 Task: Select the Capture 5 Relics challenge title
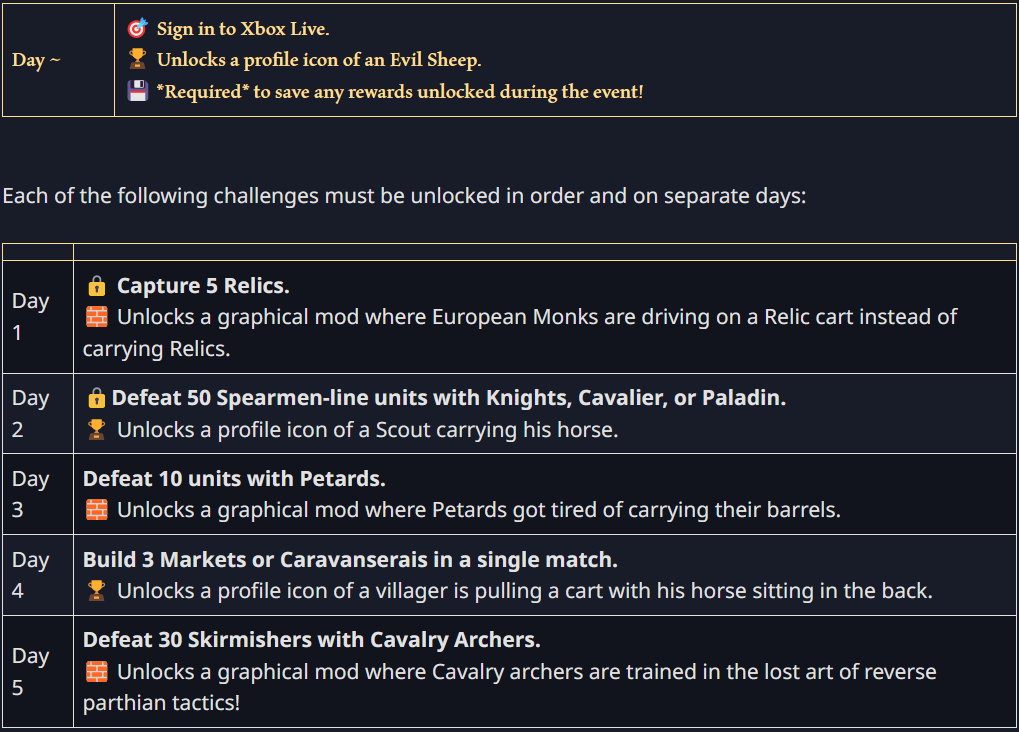coord(203,285)
